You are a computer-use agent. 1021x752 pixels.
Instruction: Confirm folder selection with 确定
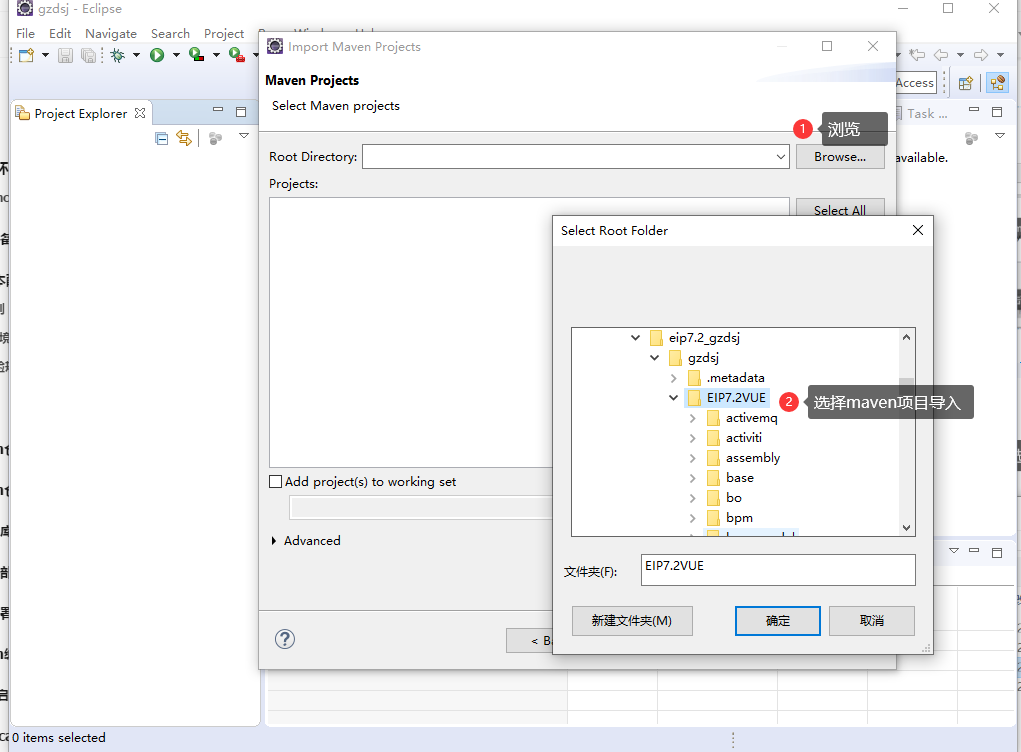777,621
